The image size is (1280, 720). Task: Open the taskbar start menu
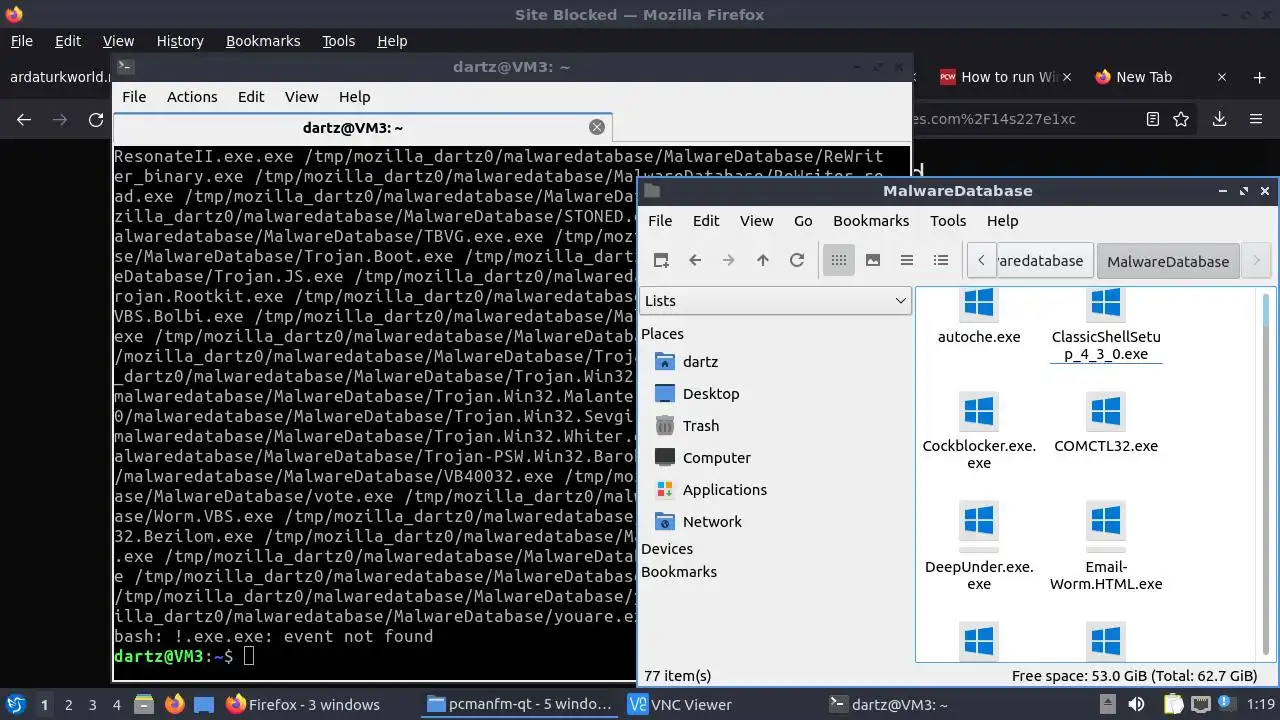pos(16,704)
